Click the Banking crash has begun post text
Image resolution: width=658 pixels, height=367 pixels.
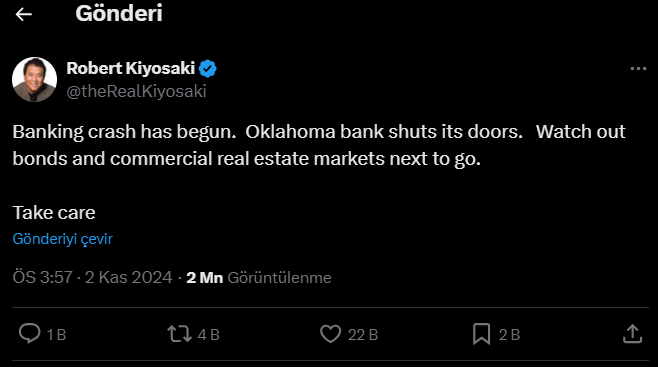319,145
